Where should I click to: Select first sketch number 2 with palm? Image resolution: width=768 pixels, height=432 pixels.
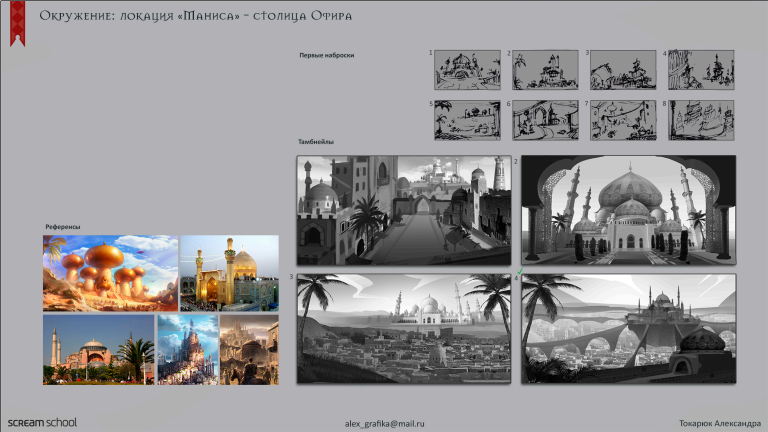tap(545, 70)
